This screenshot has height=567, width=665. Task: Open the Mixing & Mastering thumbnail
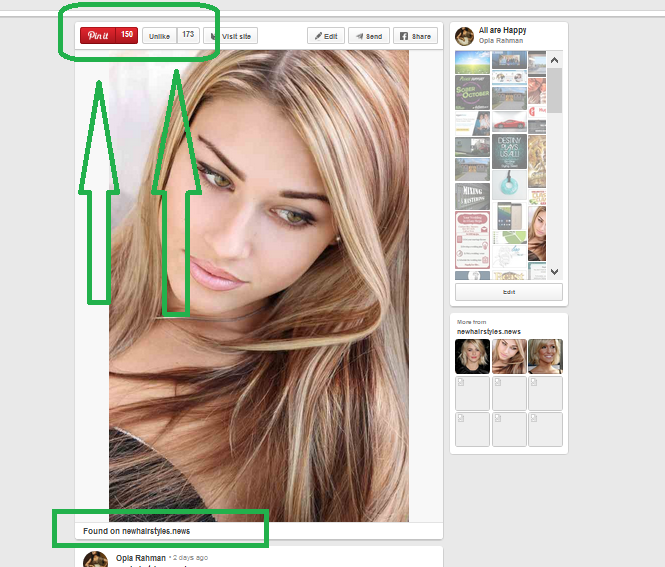pos(472,196)
